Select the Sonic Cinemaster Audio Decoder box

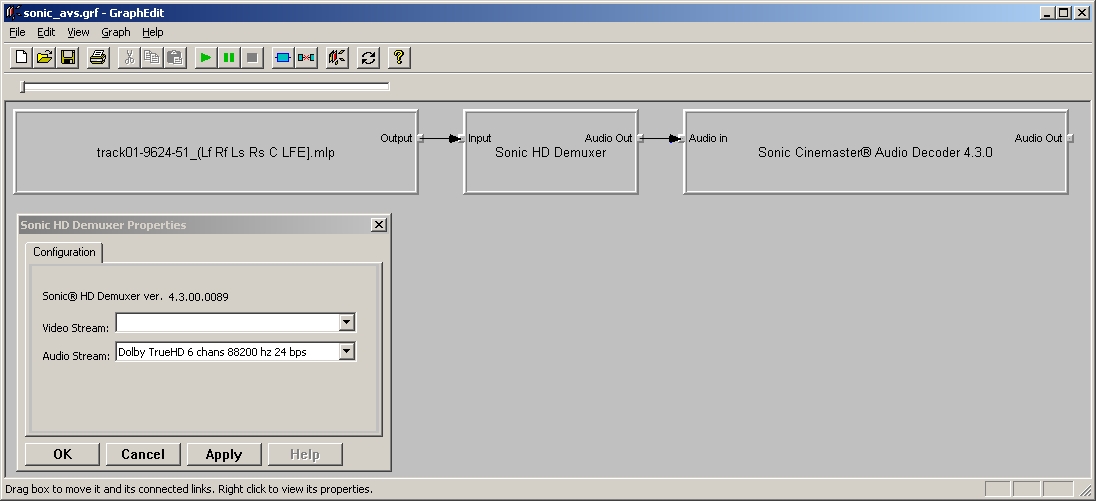pyautogui.click(x=876, y=152)
